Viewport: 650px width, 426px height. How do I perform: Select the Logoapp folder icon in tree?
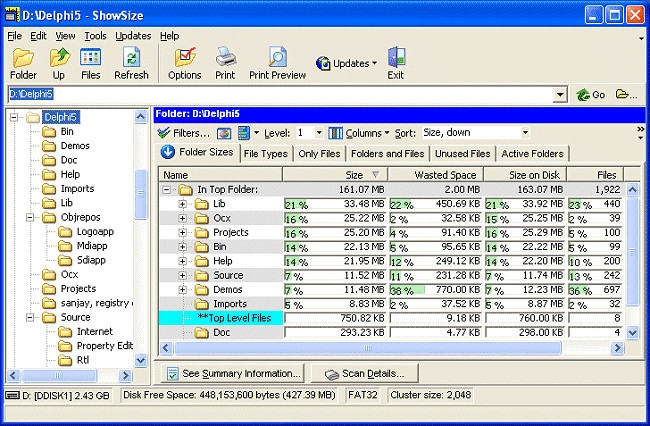pos(65,232)
